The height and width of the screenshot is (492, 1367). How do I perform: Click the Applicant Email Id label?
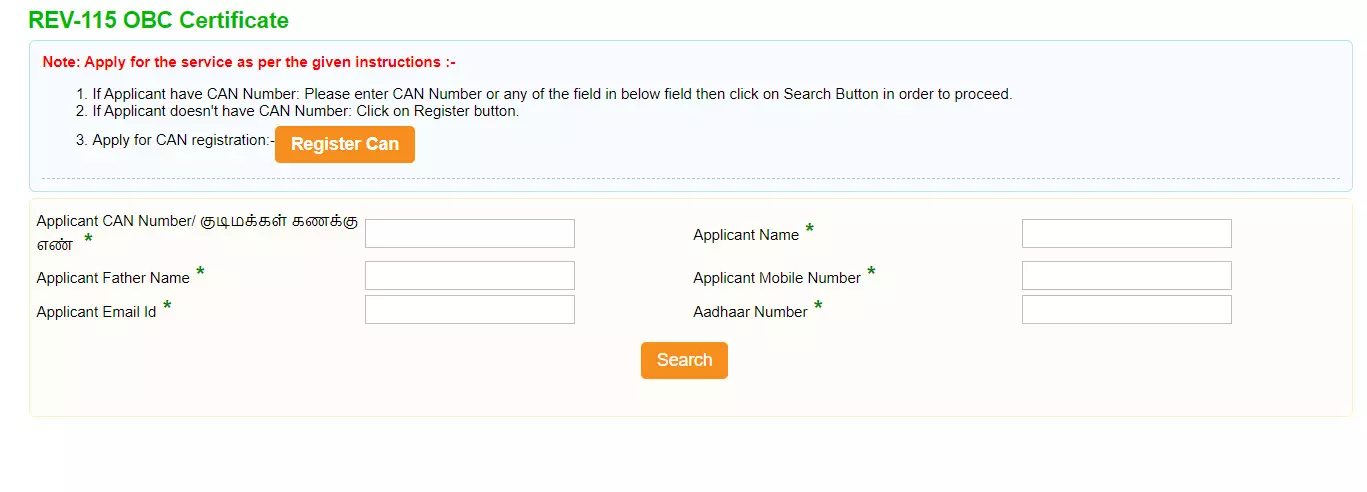pyautogui.click(x=96, y=312)
